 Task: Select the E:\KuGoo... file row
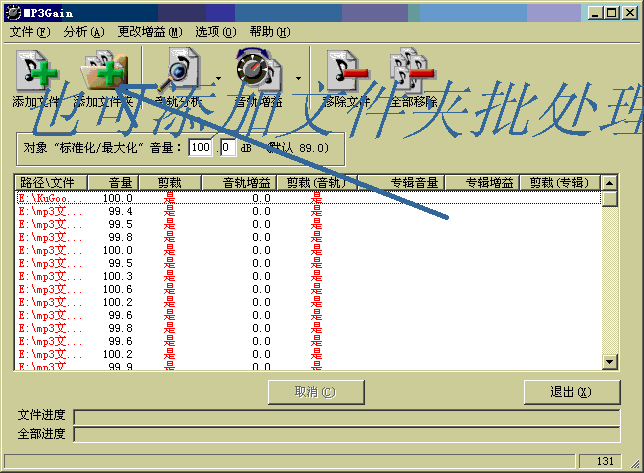[x=309, y=198]
